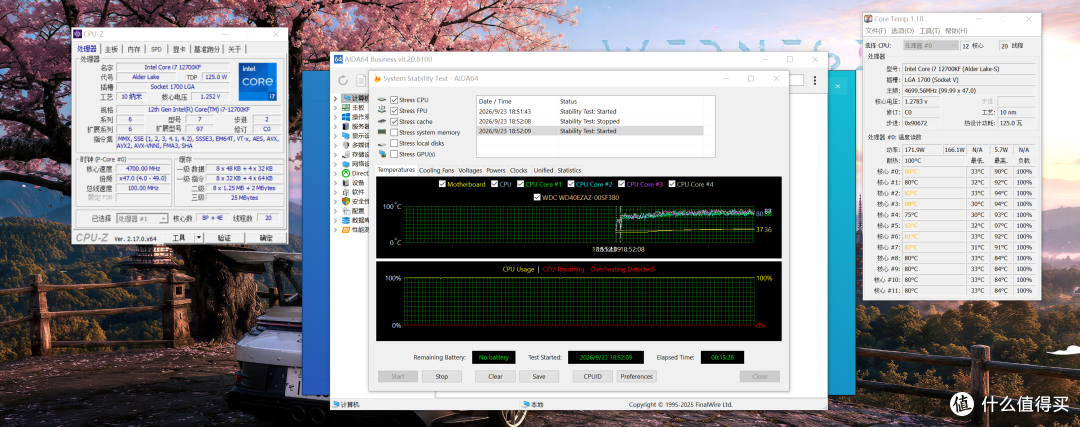Select the 存储设备 tree icon

pos(346,154)
